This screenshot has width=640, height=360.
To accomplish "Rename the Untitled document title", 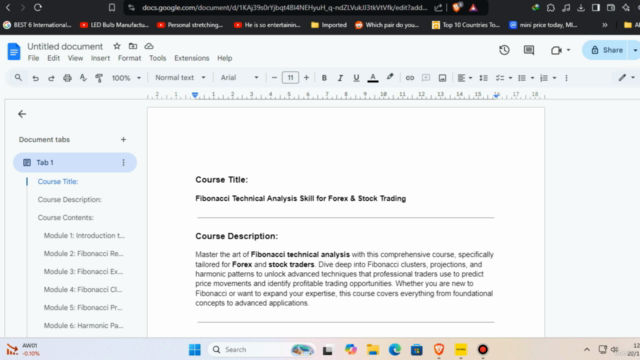I will (65, 46).
